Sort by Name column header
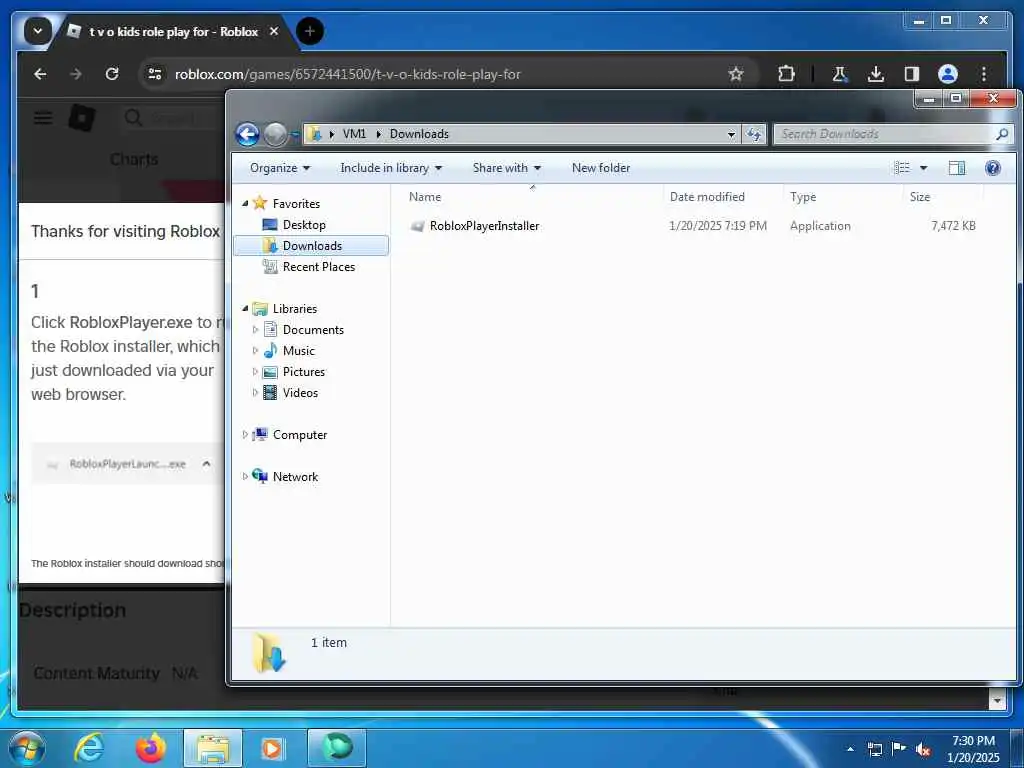This screenshot has width=1024, height=768. (424, 197)
